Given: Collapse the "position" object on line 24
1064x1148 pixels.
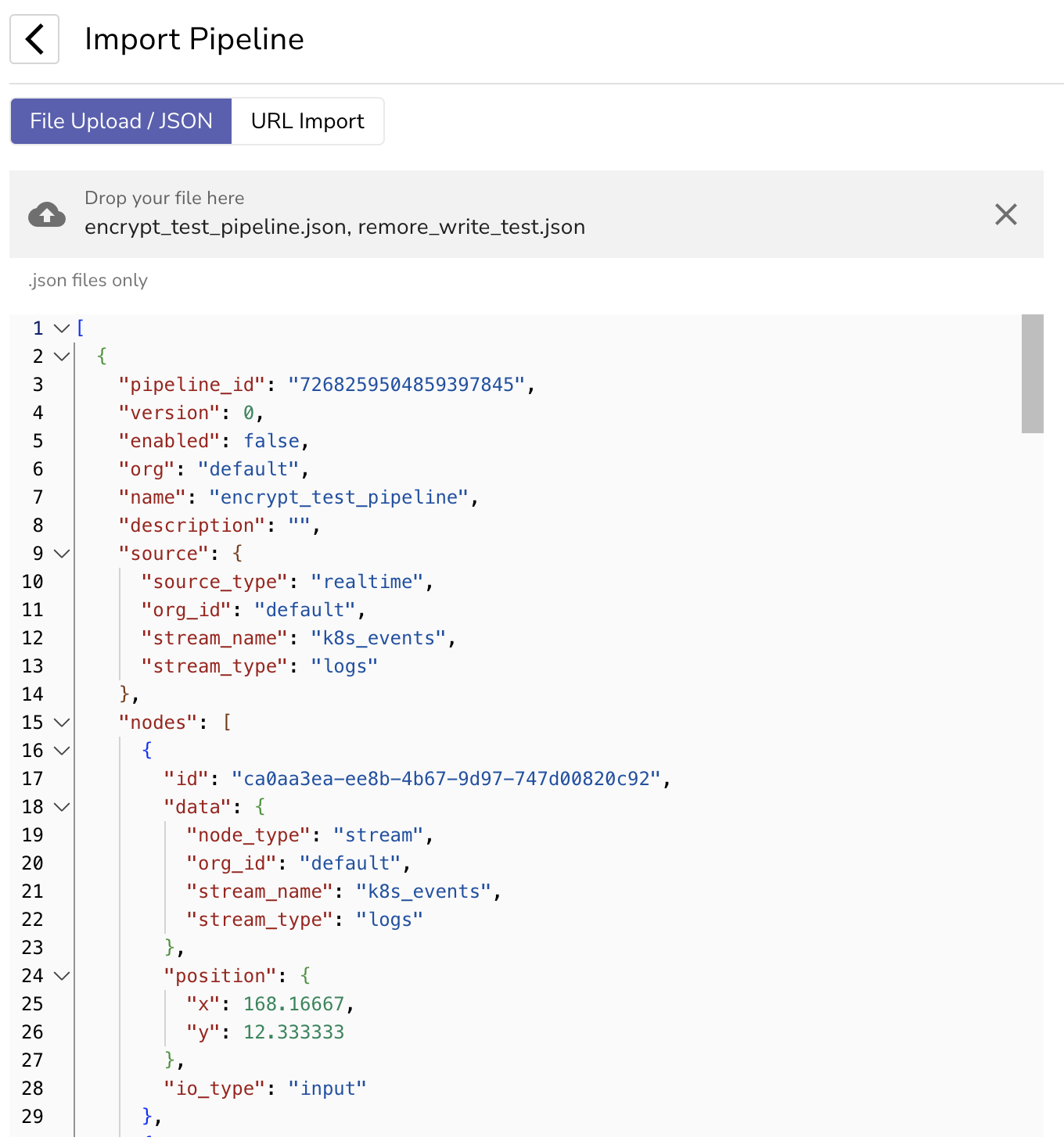Looking at the screenshot, I should [x=62, y=976].
